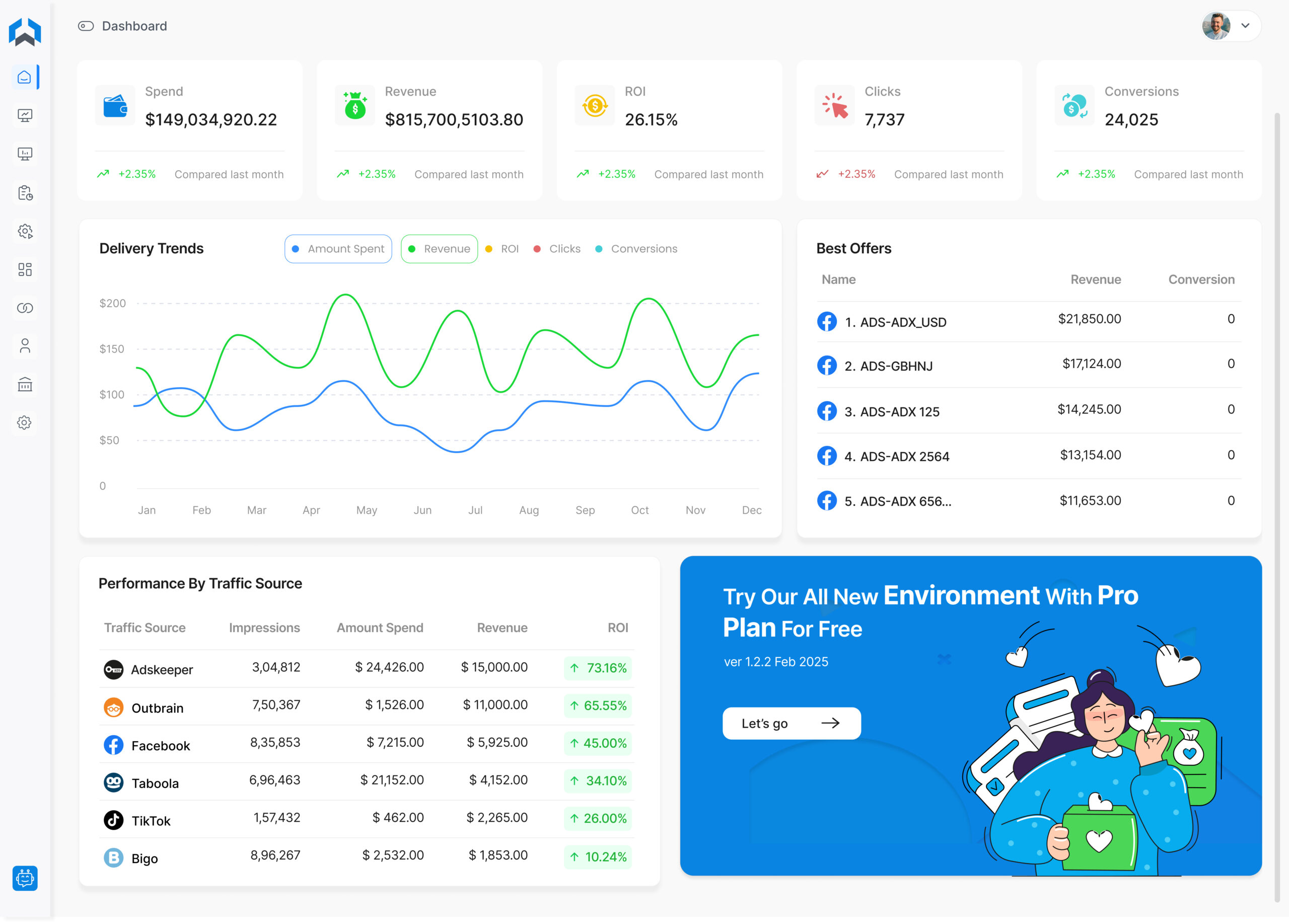Select the 5. ADS-ADX 656... offer
1289x924 pixels.
point(1029,501)
